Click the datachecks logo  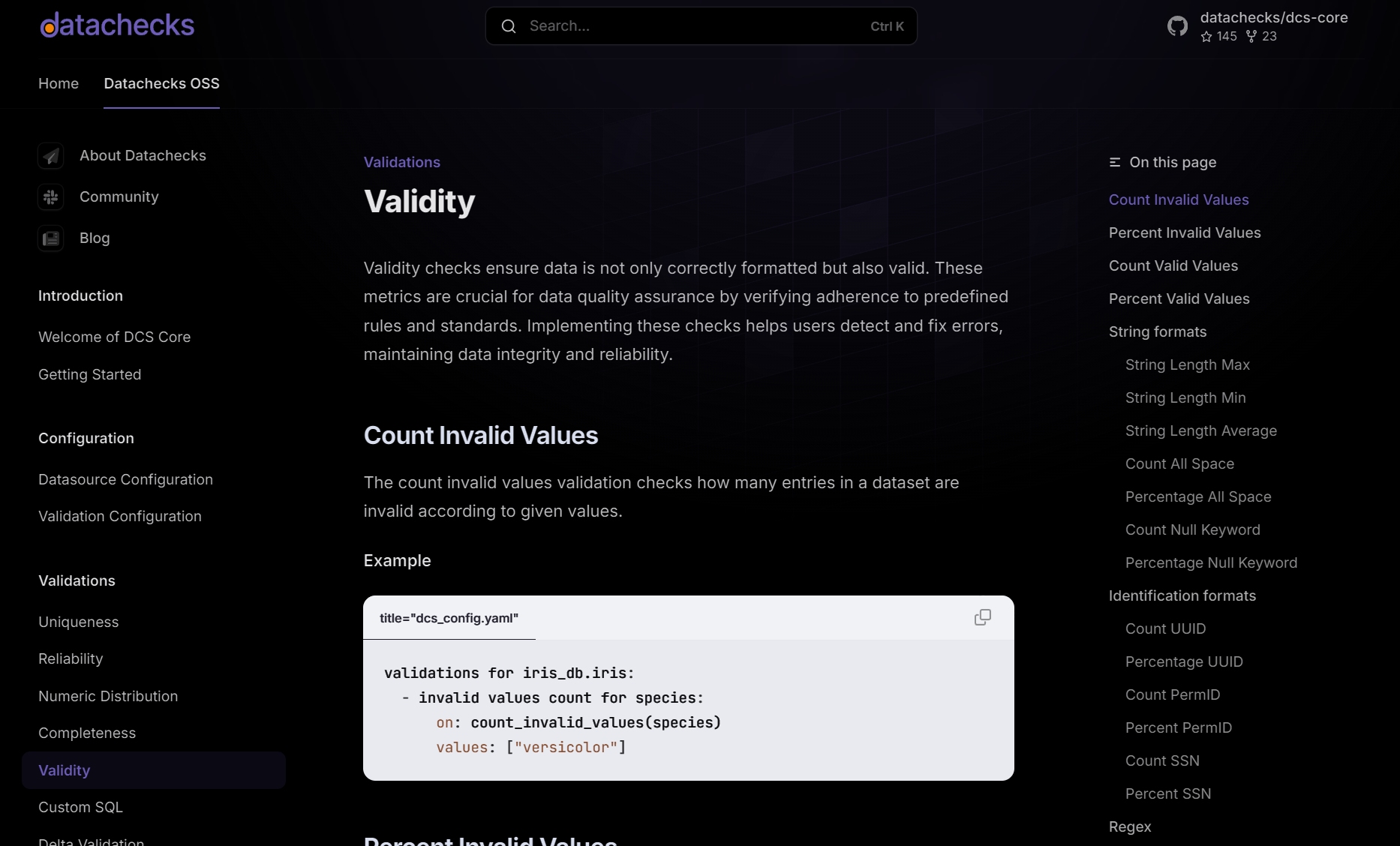click(117, 25)
